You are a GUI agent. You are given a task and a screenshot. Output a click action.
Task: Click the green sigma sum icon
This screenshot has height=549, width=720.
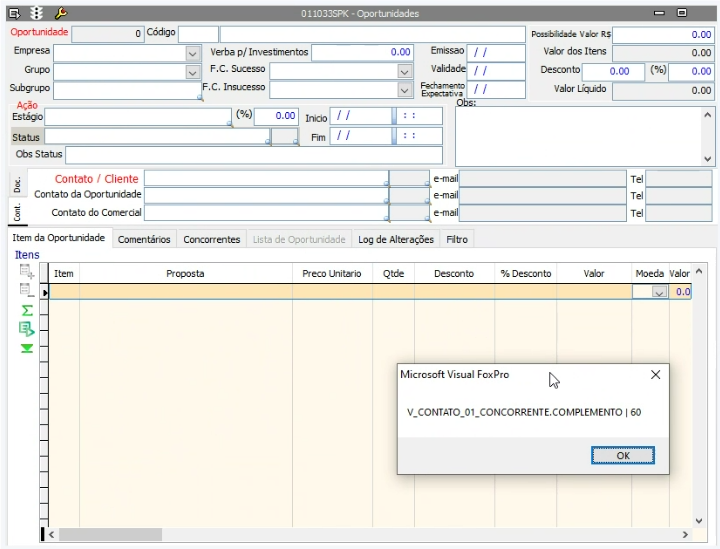27,310
